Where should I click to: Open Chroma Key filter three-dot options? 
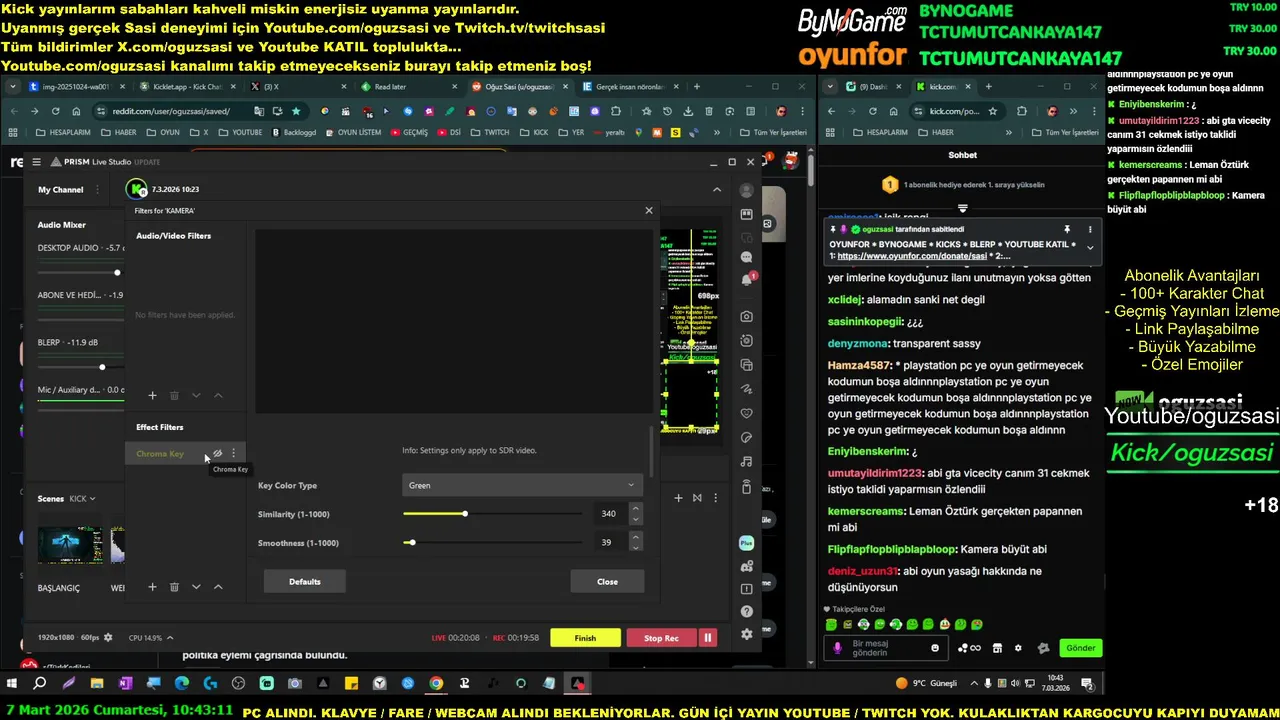[234, 453]
